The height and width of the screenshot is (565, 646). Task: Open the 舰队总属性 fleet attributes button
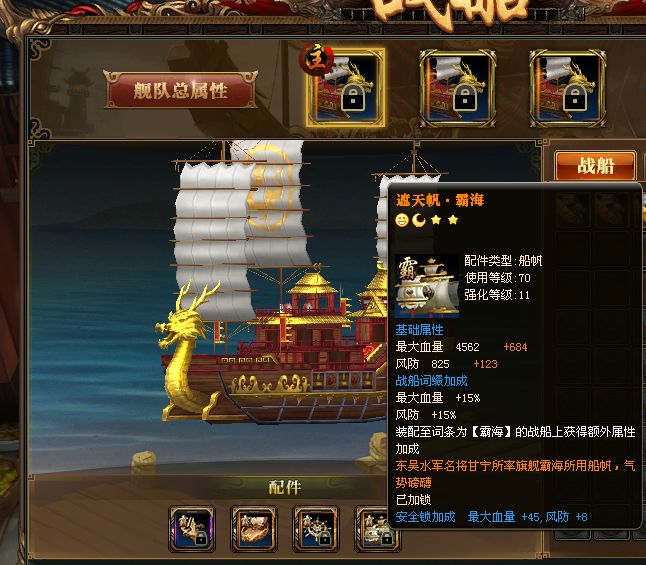click(x=180, y=90)
